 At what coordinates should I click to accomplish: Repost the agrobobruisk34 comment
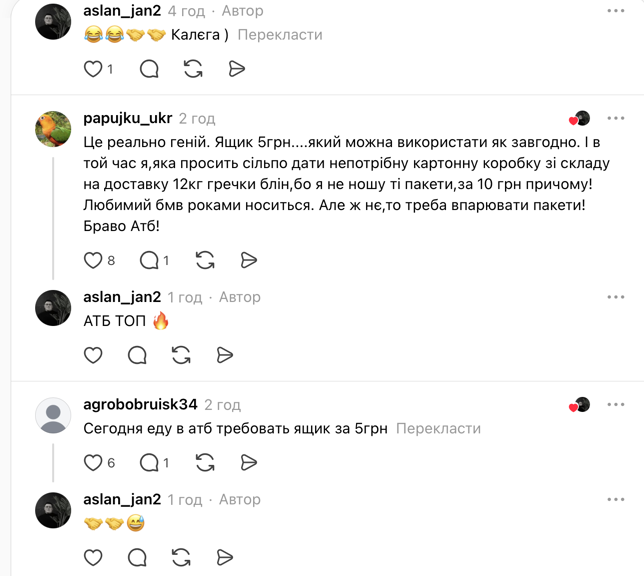pos(205,463)
